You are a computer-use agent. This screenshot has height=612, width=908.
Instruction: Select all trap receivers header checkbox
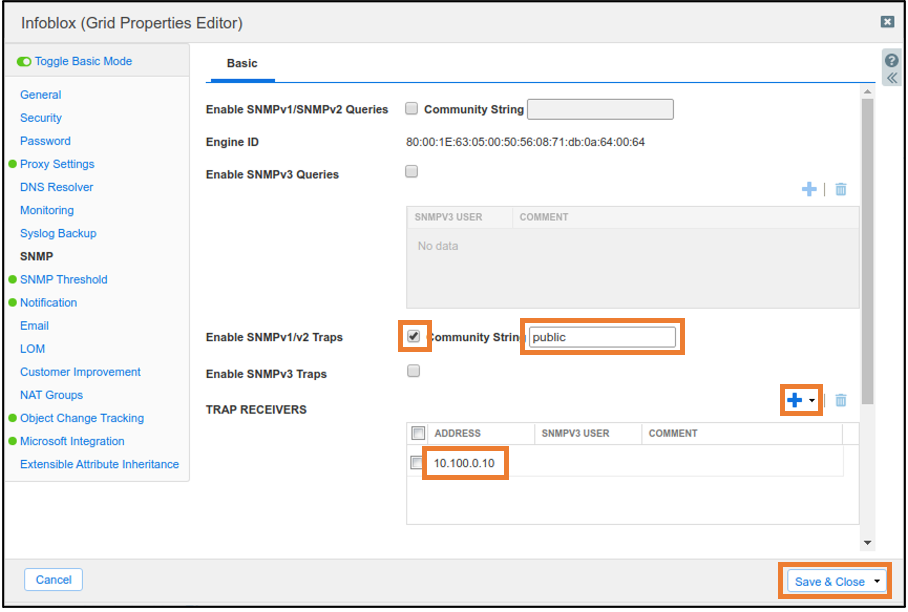tap(418, 433)
